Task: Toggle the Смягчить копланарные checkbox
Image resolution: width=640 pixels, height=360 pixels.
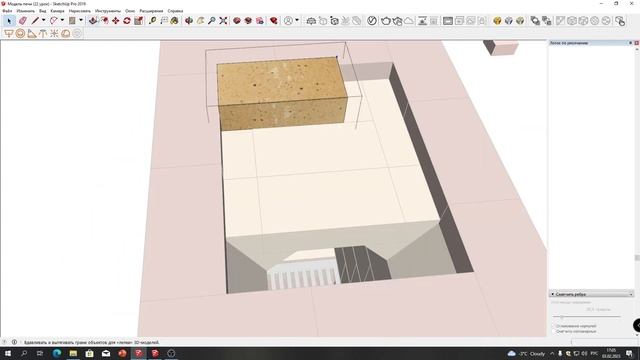Action: 554,331
